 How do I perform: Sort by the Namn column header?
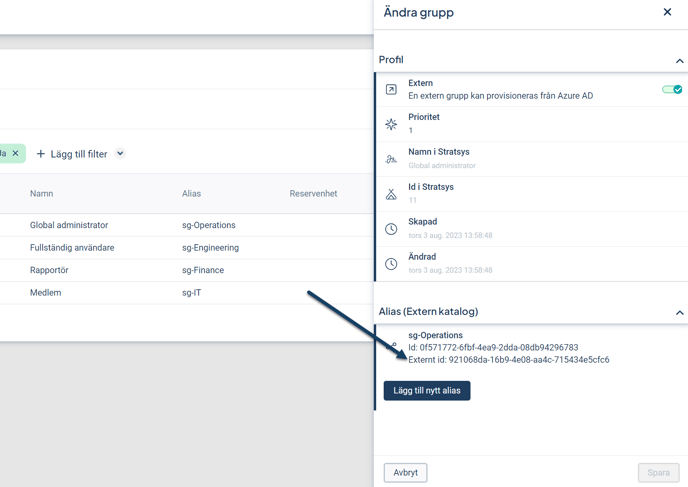41,194
